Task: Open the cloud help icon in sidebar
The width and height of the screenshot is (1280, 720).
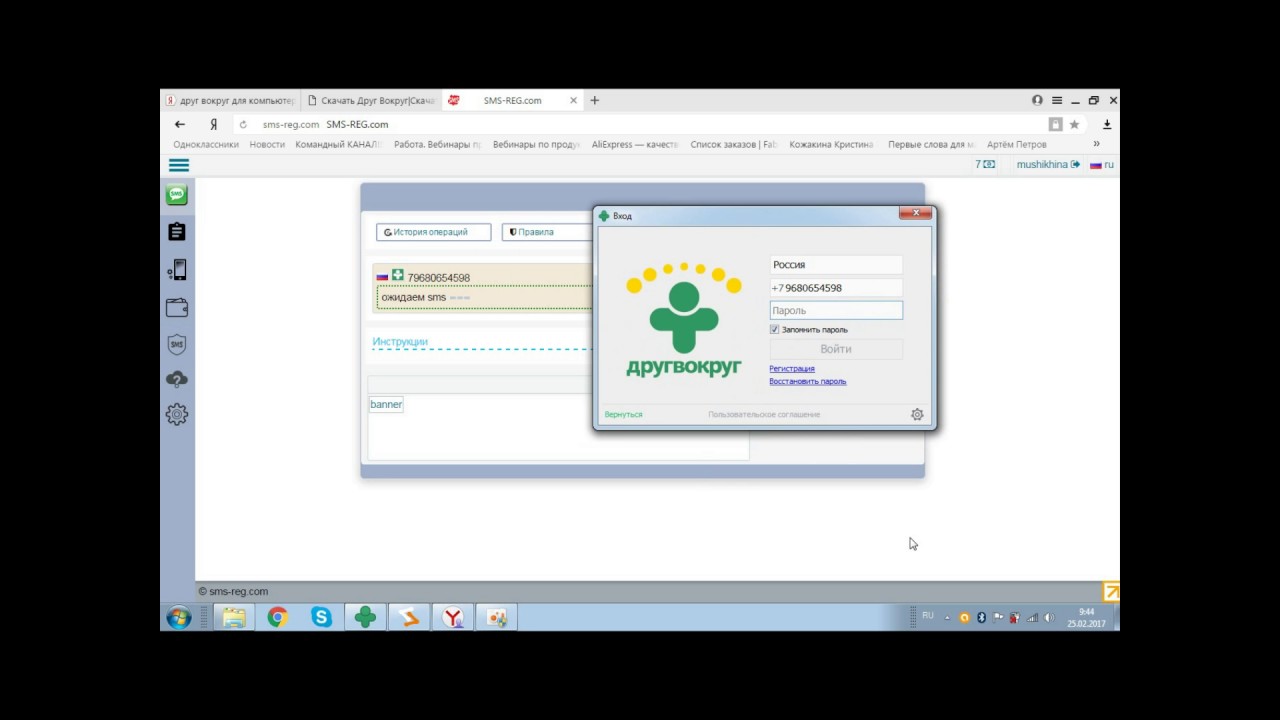Action: (177, 379)
